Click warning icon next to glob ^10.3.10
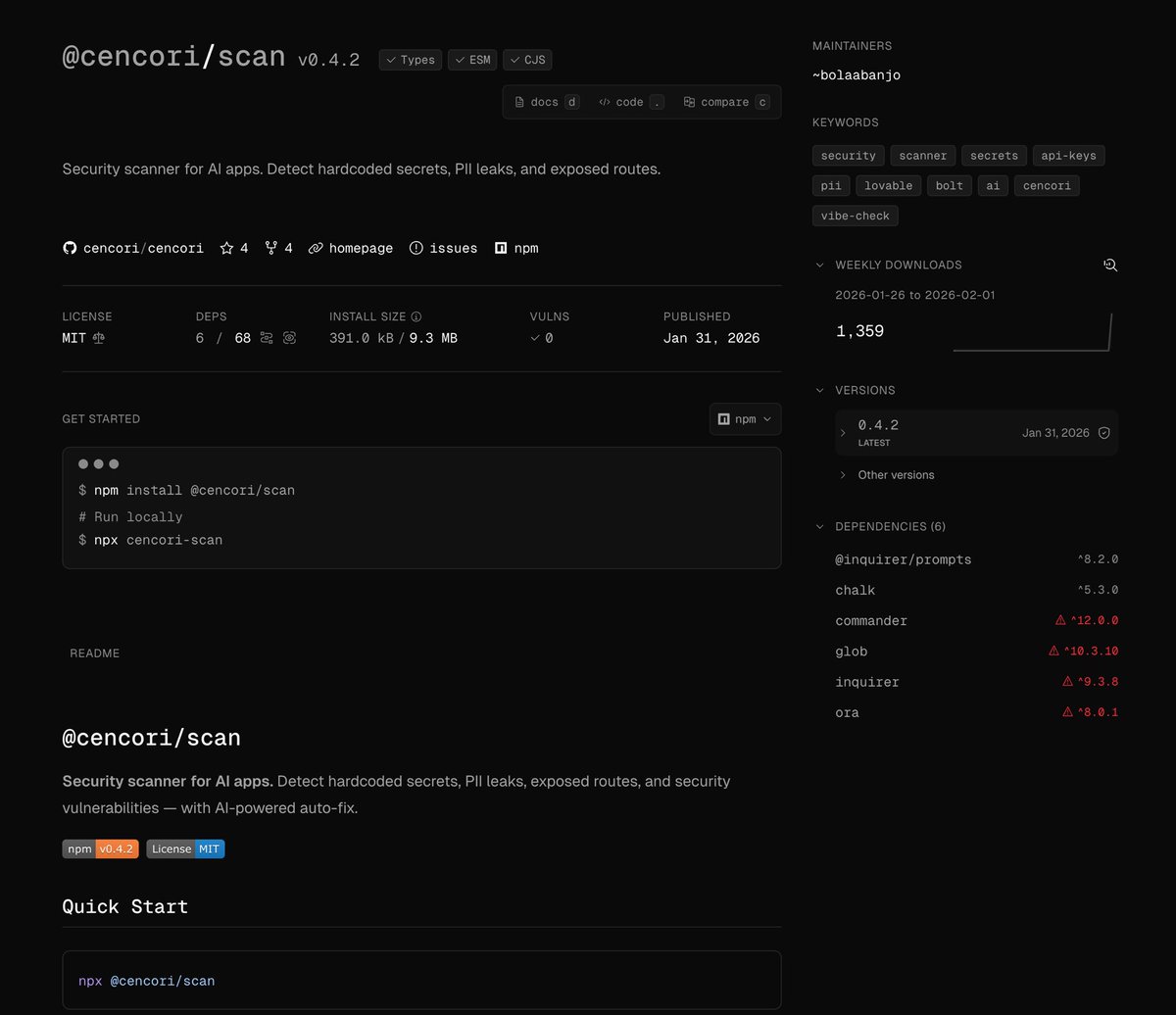Image resolution: width=1176 pixels, height=1015 pixels. pyautogui.click(x=1053, y=651)
